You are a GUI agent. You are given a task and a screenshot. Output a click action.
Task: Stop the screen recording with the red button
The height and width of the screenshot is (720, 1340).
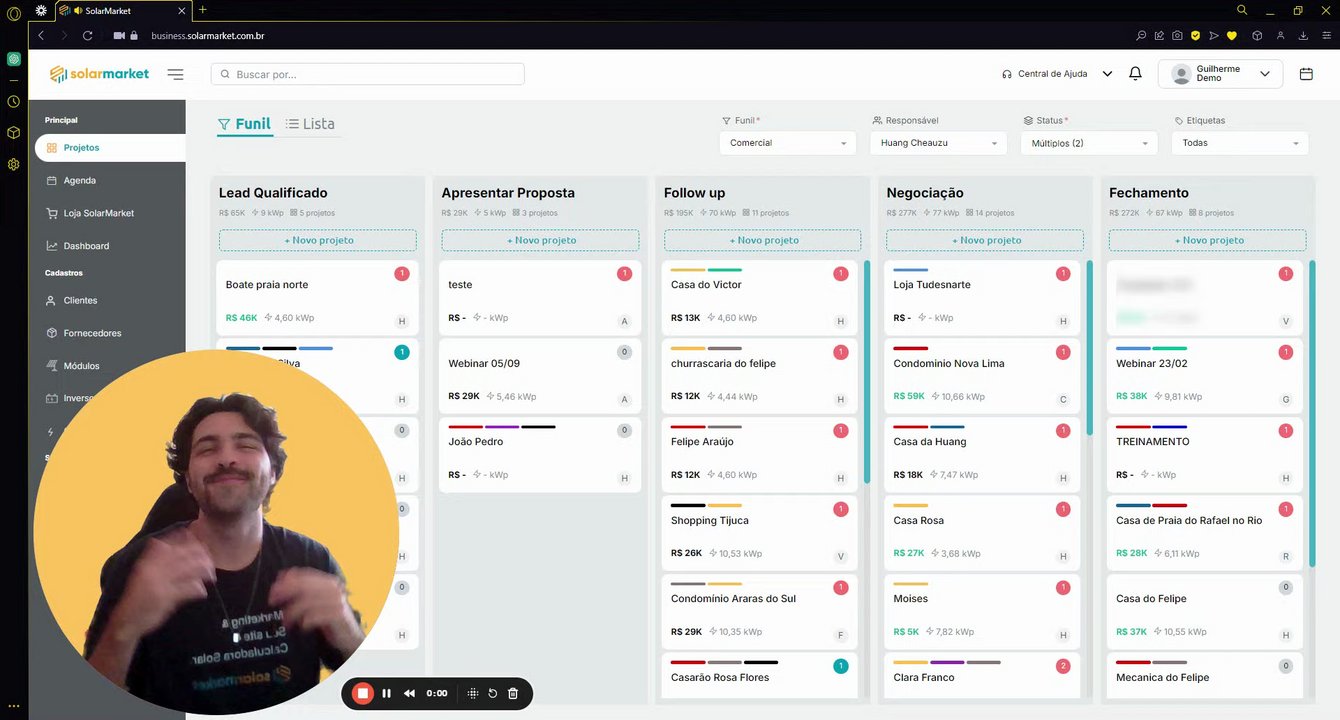coord(363,693)
